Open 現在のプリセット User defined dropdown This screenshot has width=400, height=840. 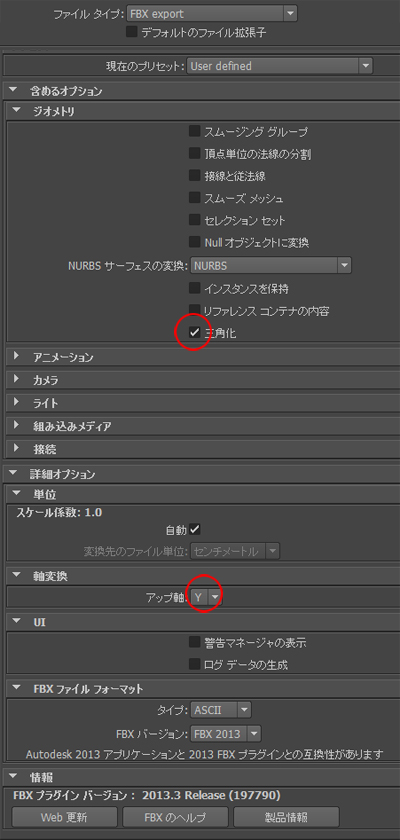280,66
